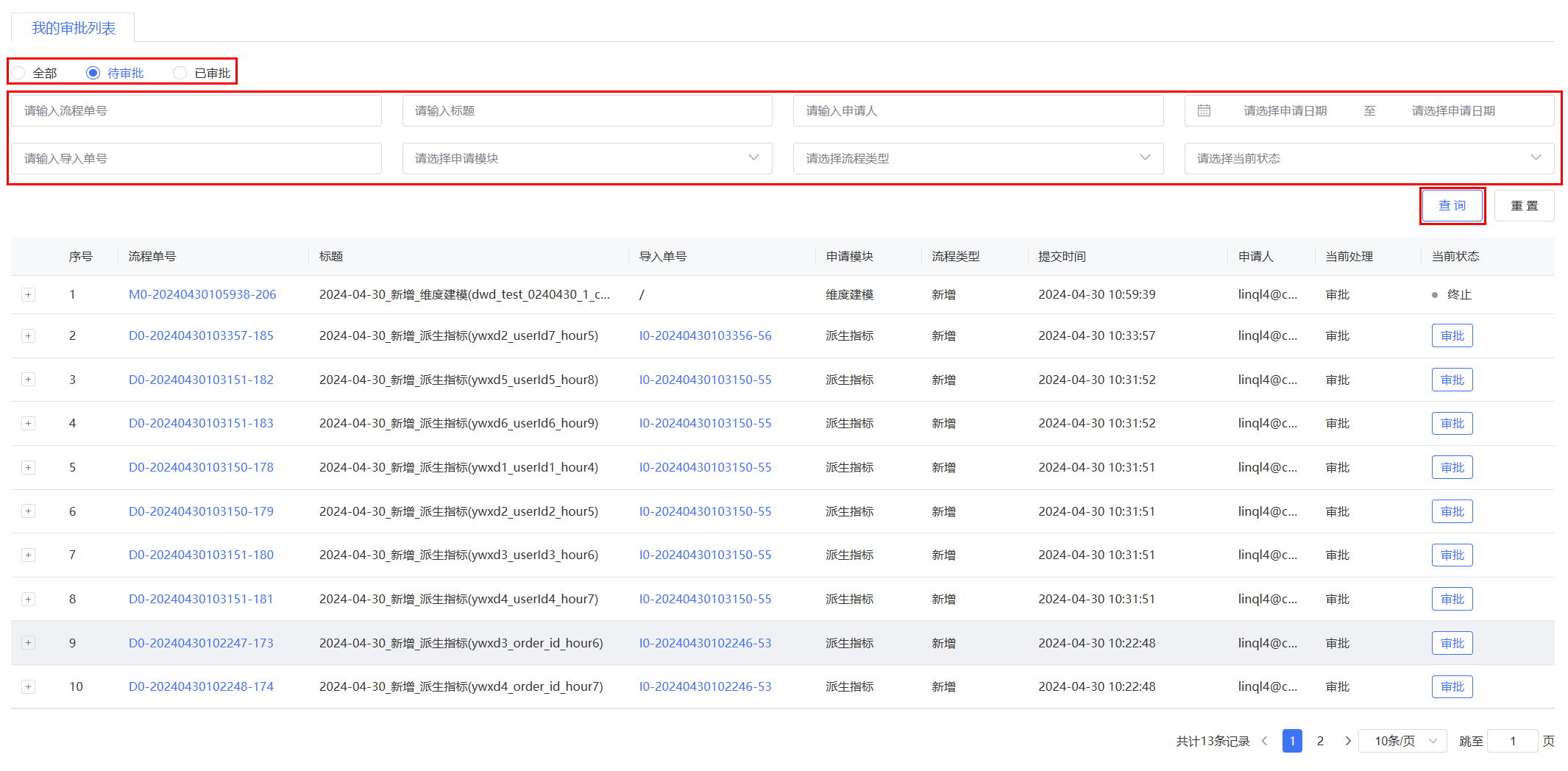Click 审批 button in row 10

(x=1452, y=687)
